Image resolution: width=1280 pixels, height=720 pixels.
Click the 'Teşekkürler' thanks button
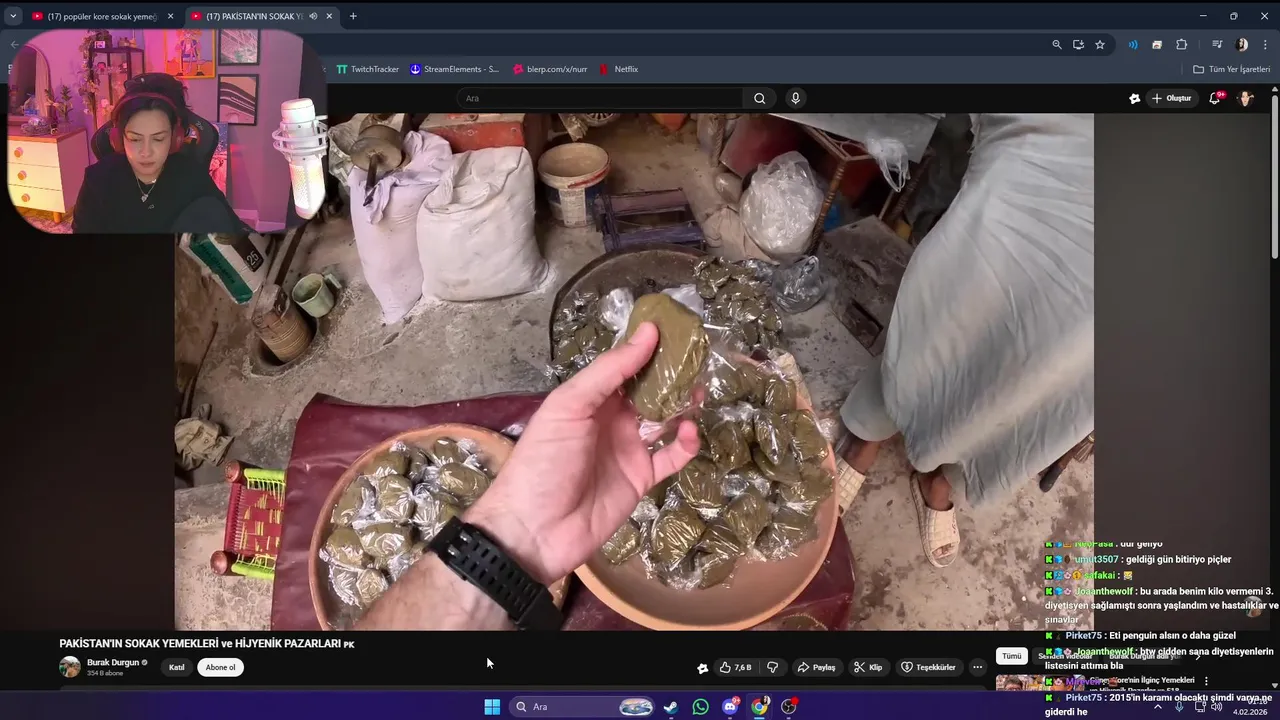(928, 667)
